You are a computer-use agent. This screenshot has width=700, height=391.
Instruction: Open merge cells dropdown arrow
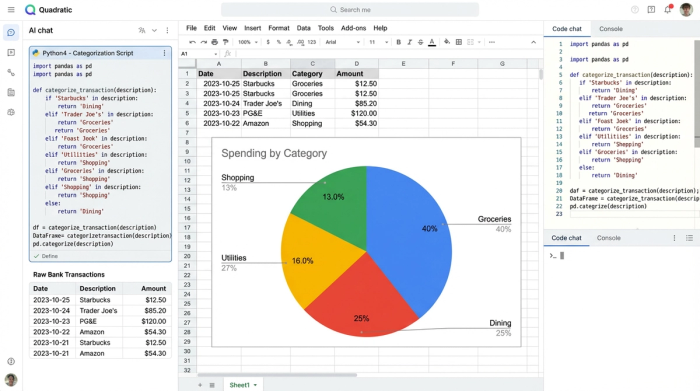click(x=479, y=42)
